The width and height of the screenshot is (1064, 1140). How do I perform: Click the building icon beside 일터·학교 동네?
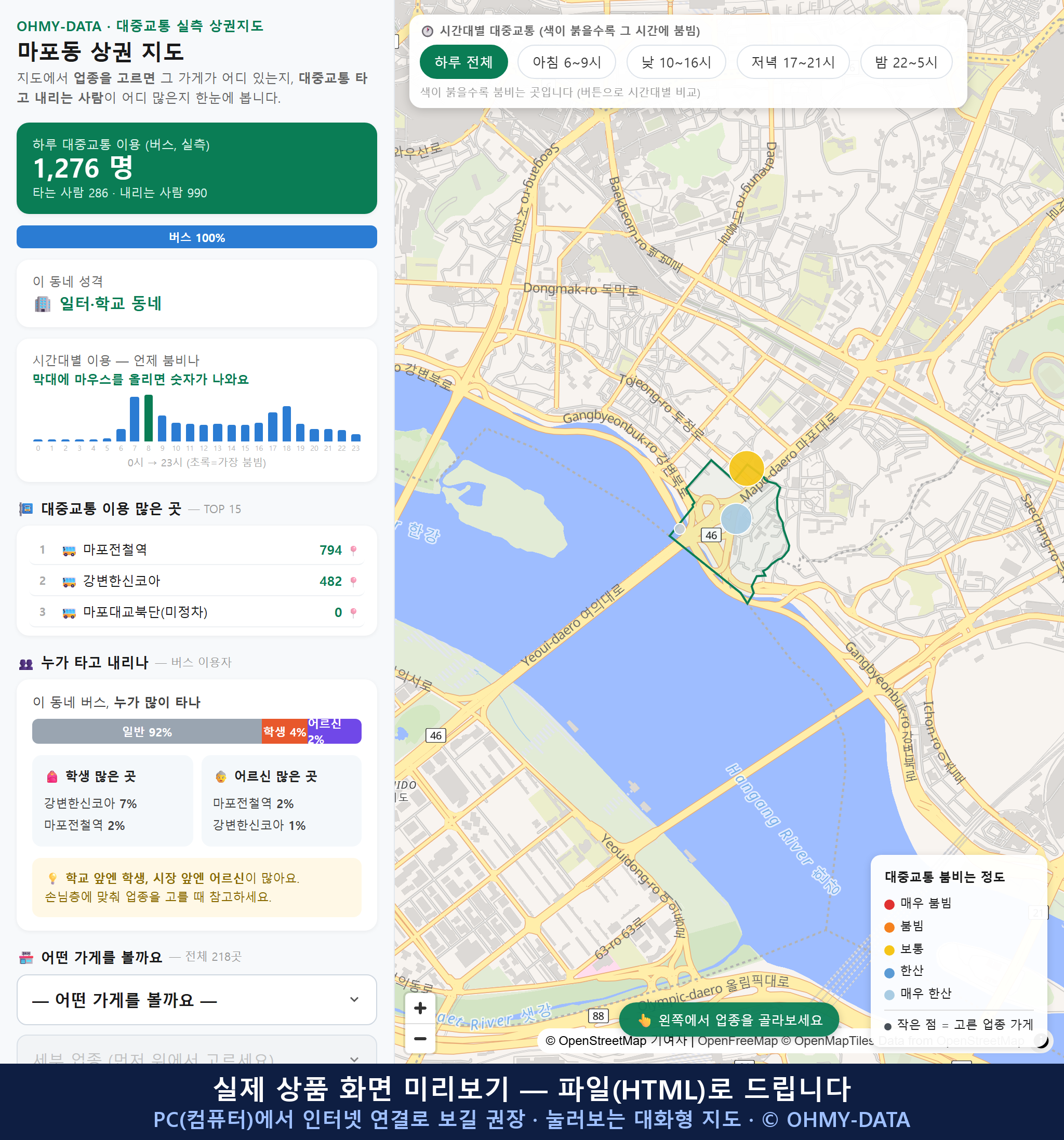tap(43, 303)
